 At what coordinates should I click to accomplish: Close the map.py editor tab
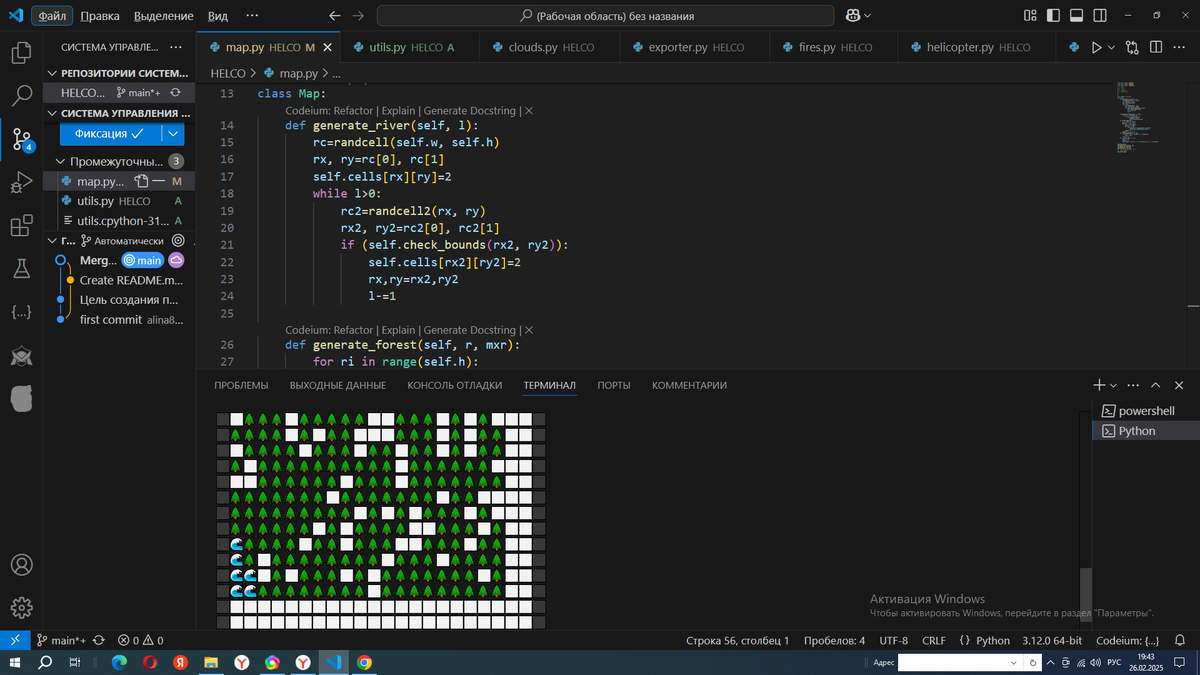pos(328,47)
